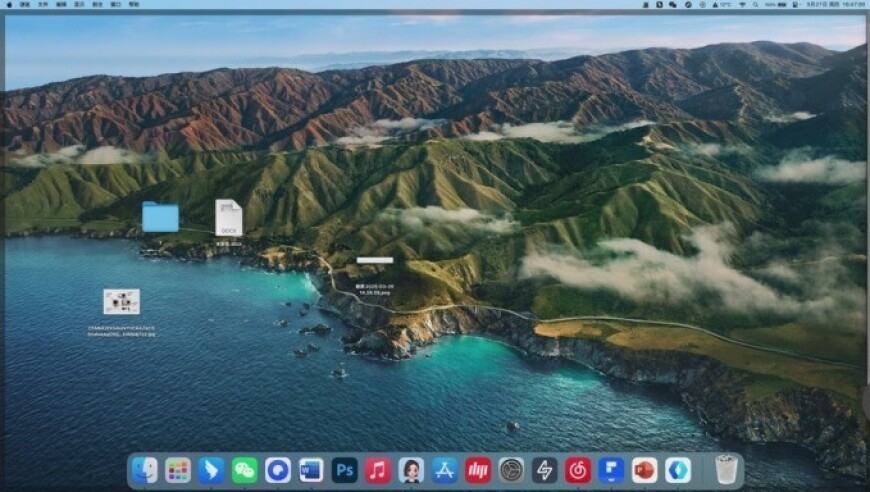Open WeChat from the Dock
The height and width of the screenshot is (492, 870).
coord(245,470)
